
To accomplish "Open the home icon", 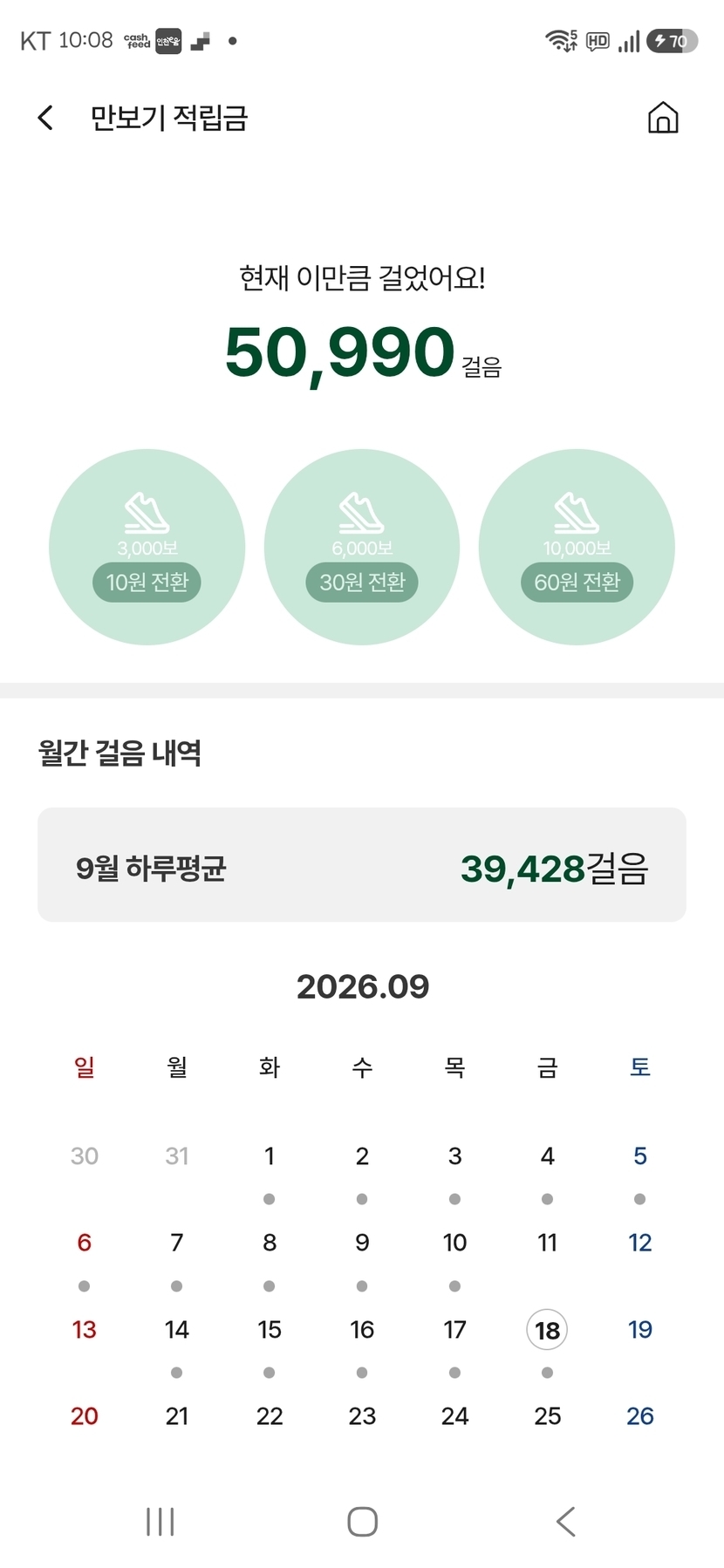I will (663, 118).
